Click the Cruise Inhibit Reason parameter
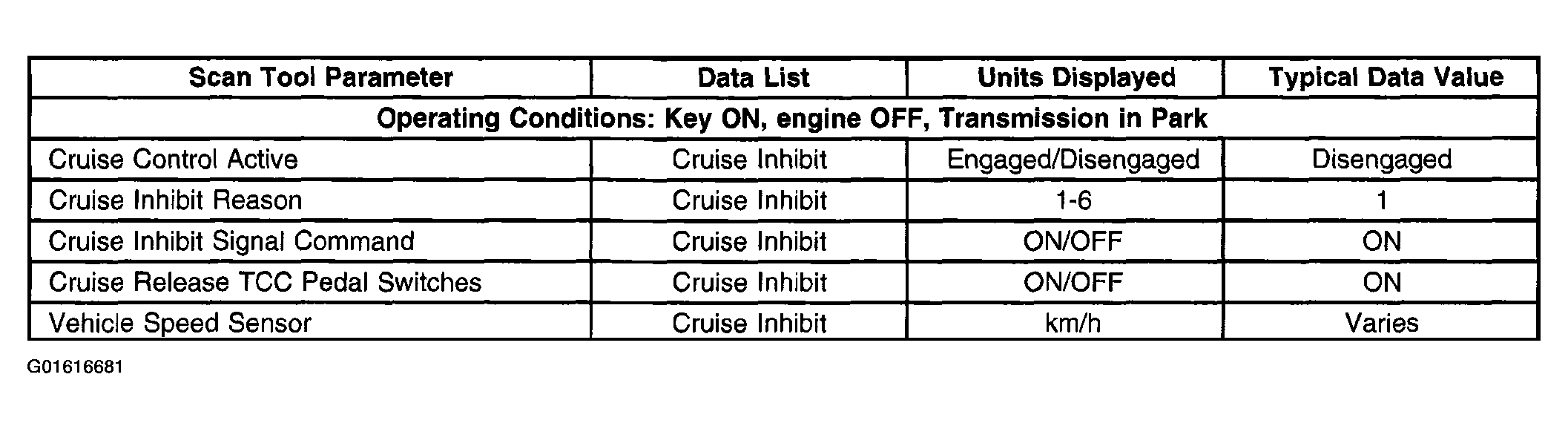 point(175,200)
